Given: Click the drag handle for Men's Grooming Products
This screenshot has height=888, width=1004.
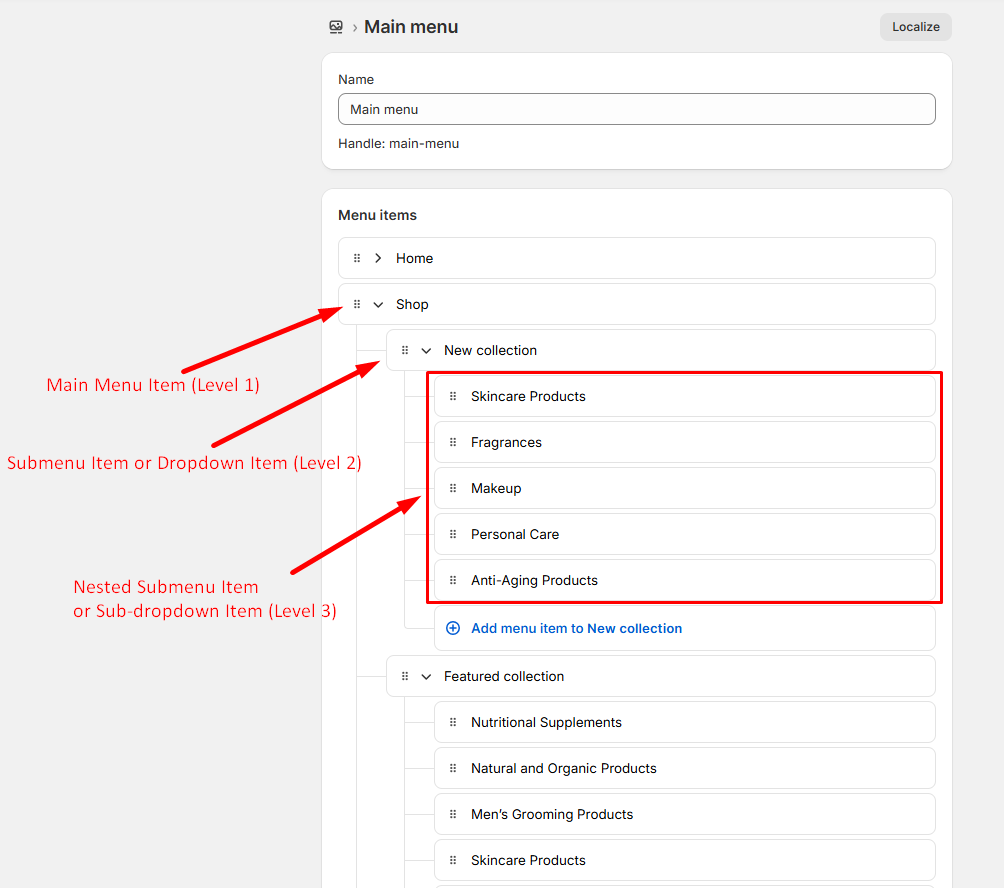Looking at the screenshot, I should pyautogui.click(x=453, y=814).
